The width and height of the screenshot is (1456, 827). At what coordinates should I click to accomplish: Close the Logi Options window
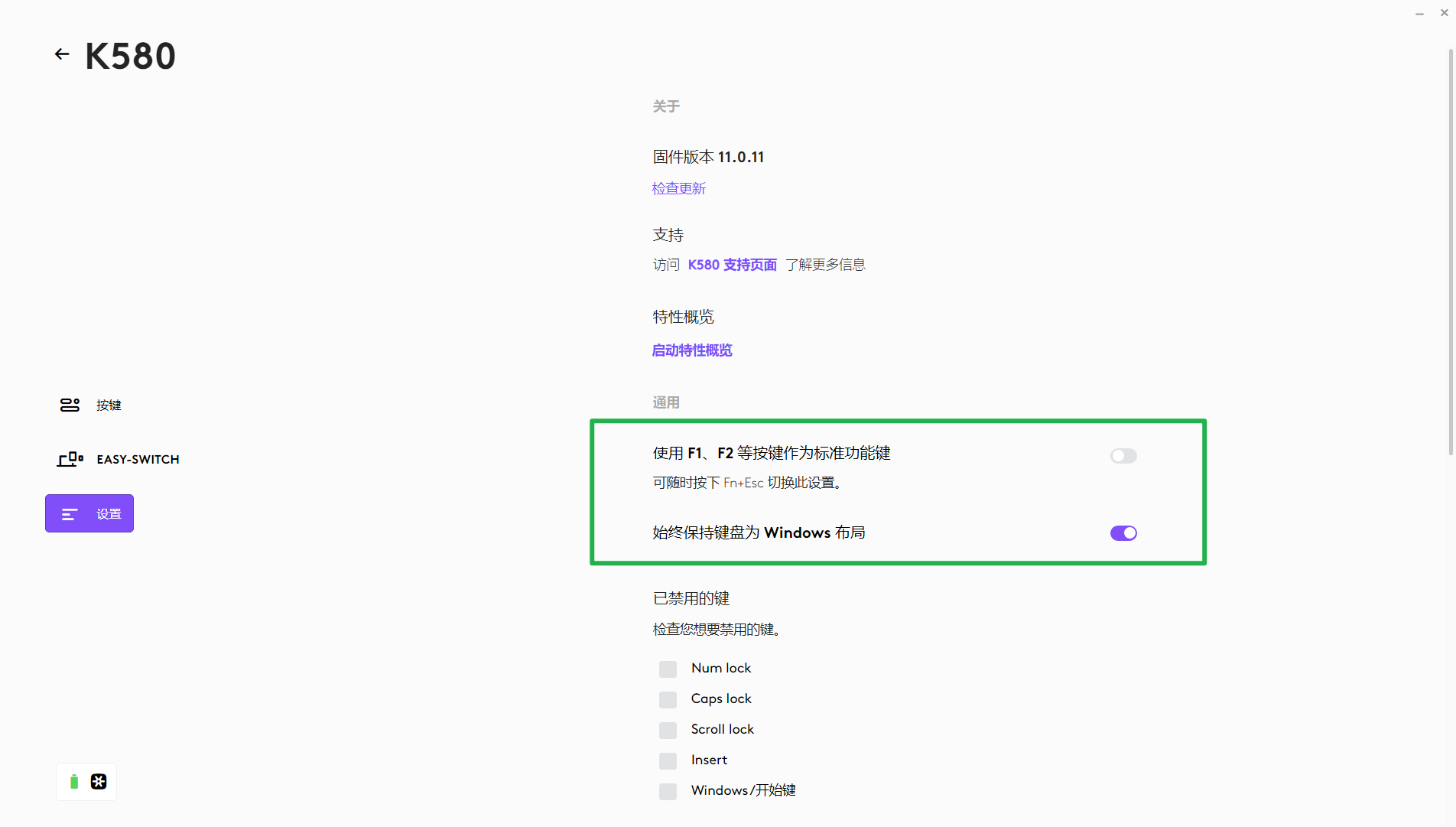coord(1445,13)
